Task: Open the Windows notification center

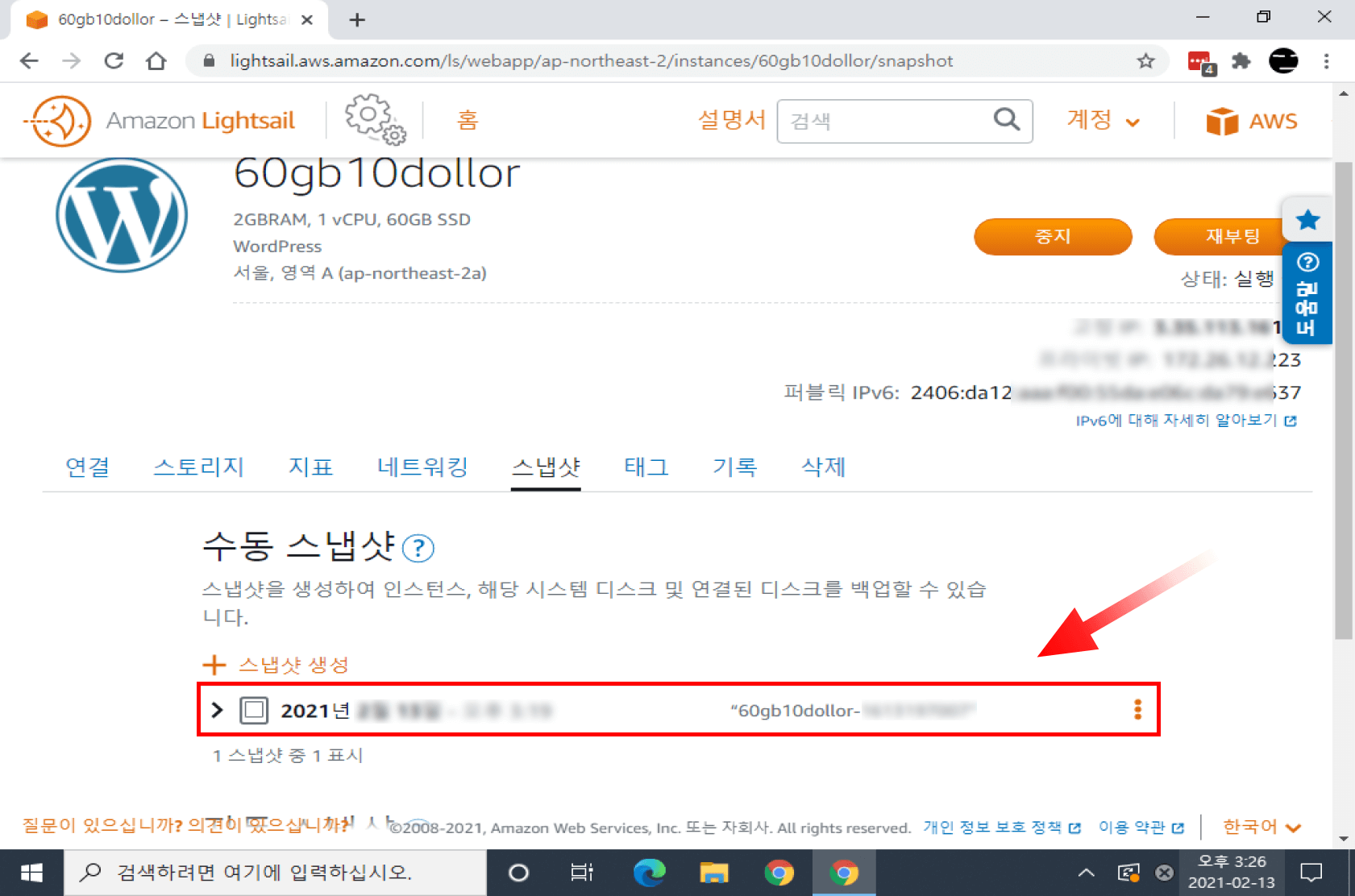Action: 1311,872
